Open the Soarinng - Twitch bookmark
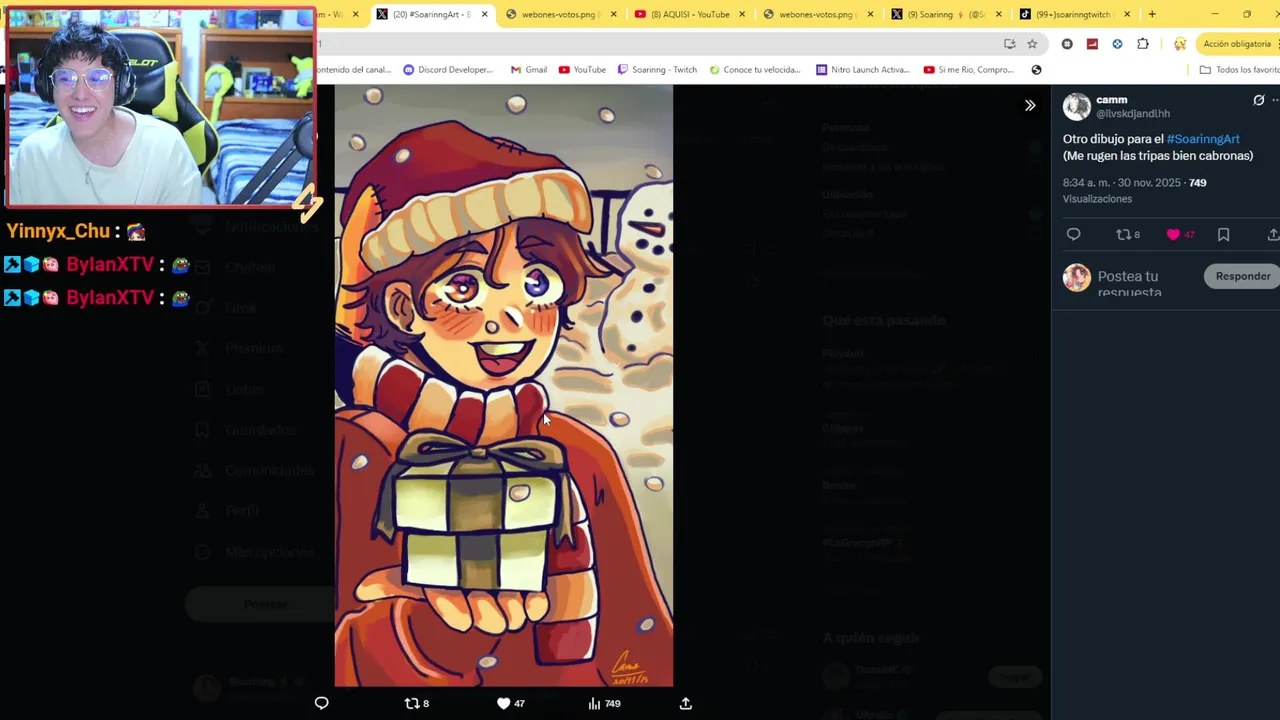 coord(657,70)
